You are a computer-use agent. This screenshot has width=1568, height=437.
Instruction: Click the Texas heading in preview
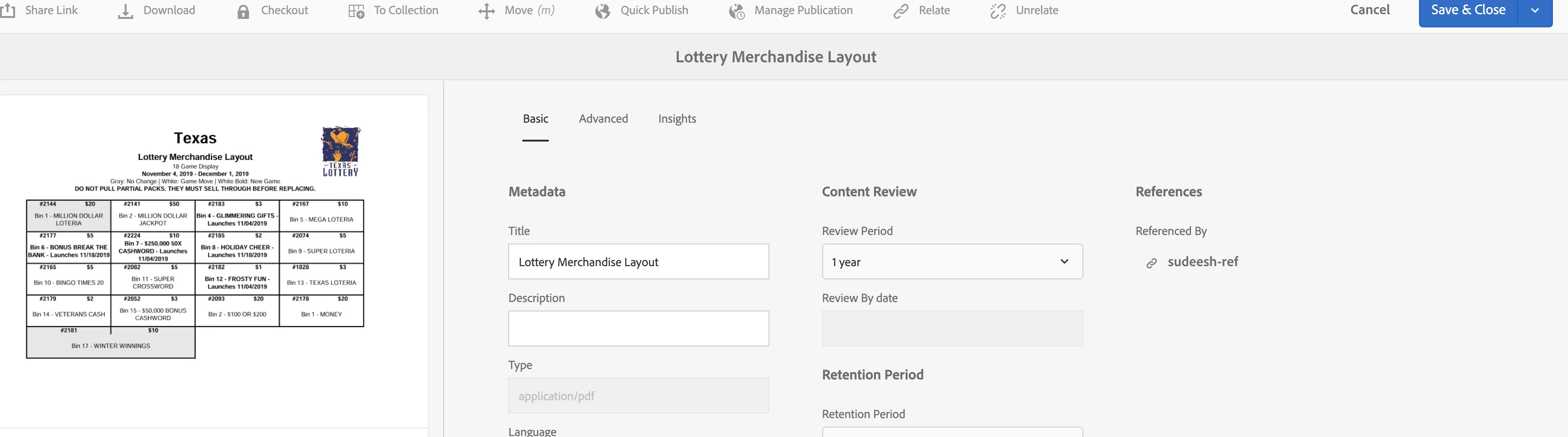coord(195,138)
